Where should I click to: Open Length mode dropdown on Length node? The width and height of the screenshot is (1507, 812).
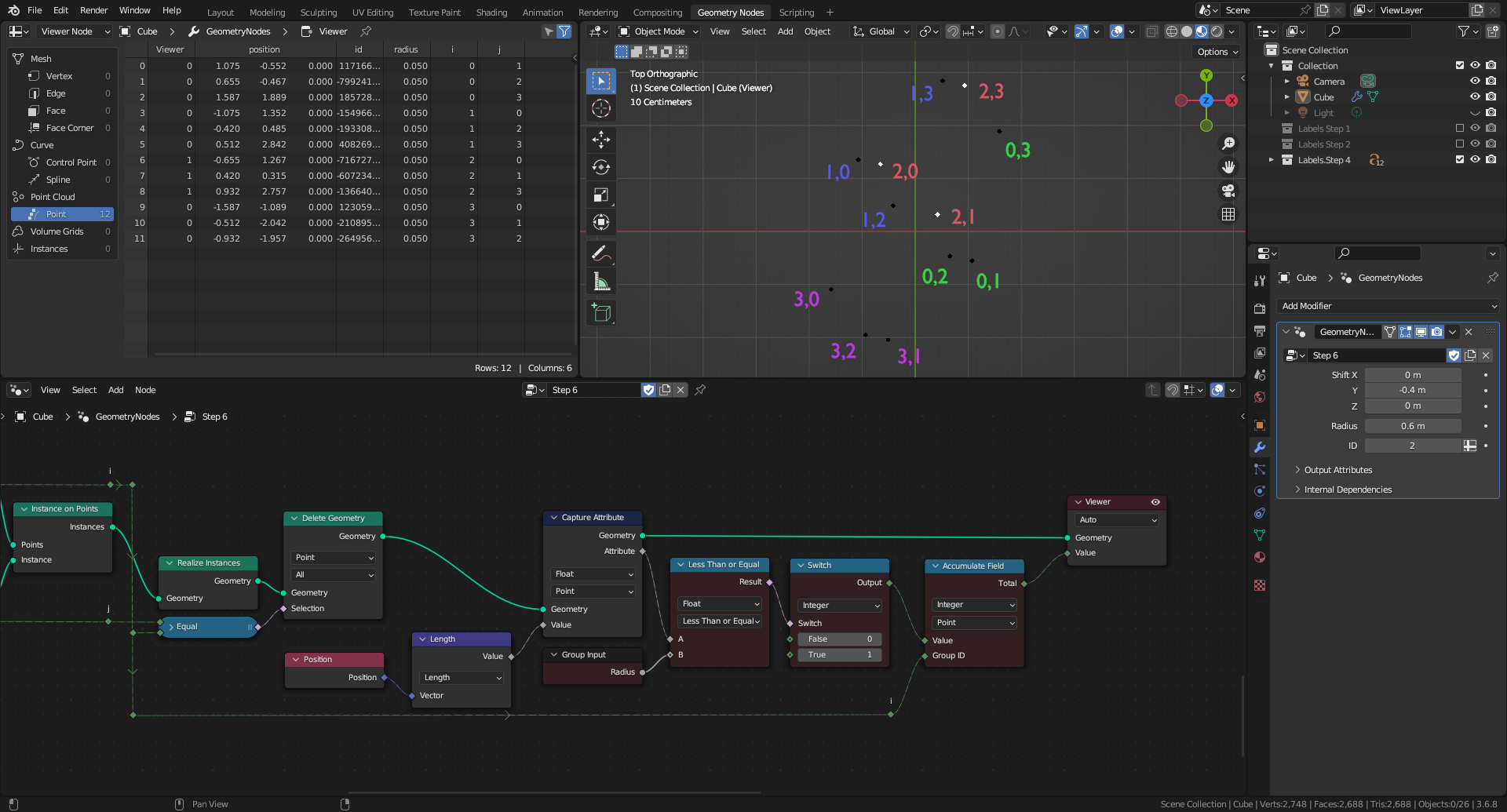[462, 678]
